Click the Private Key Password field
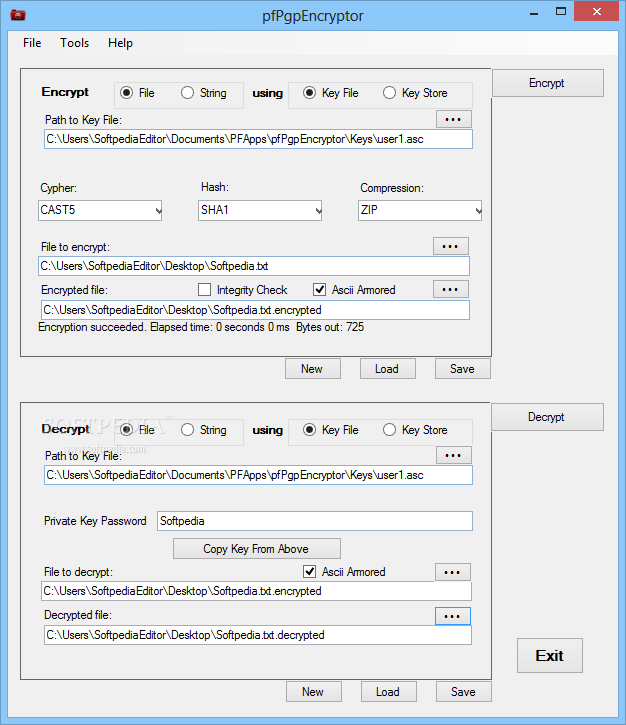Screen dimensions: 626x725 pos(313,521)
